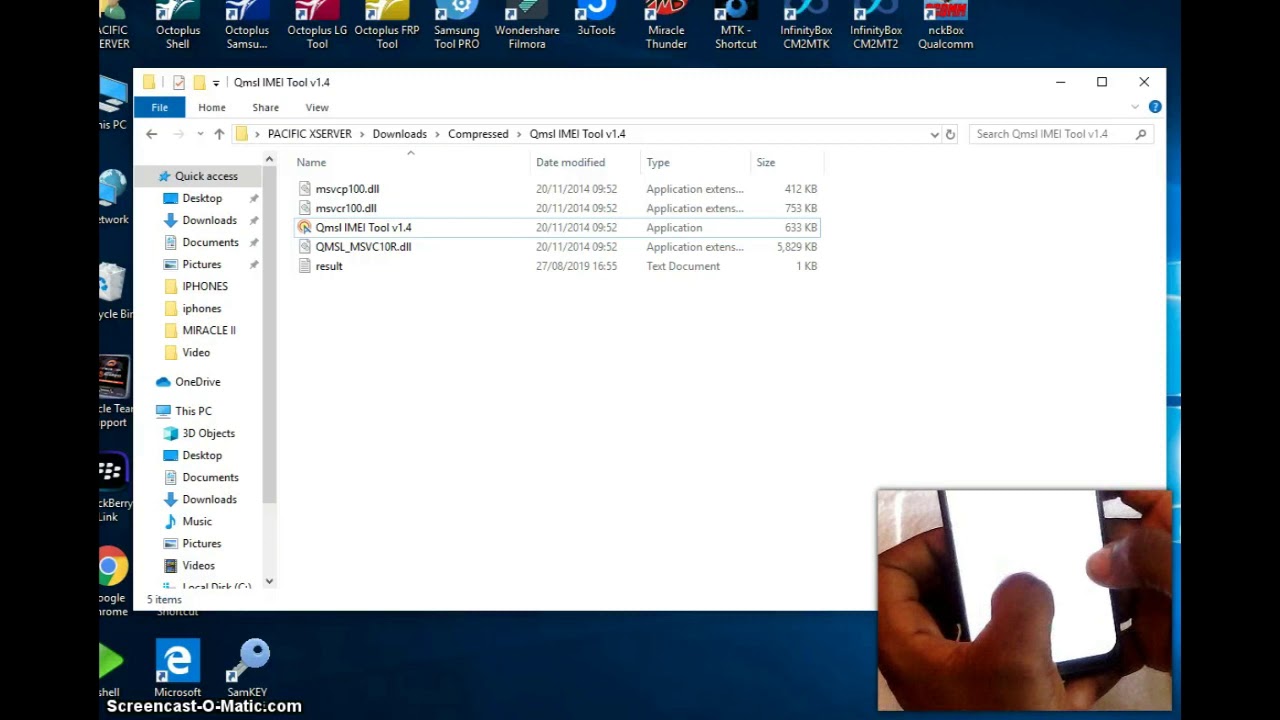The height and width of the screenshot is (720, 1280).
Task: Open the File menu tab
Action: tap(160, 107)
